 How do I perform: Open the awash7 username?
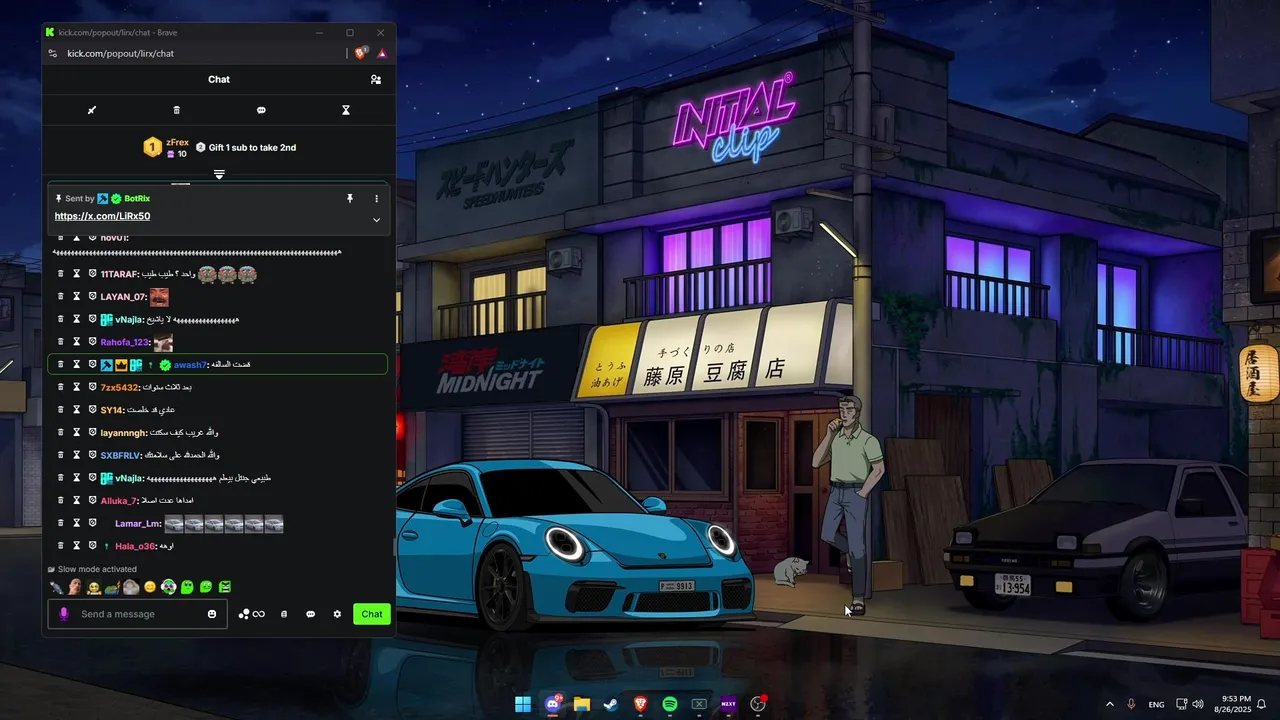tap(190, 365)
